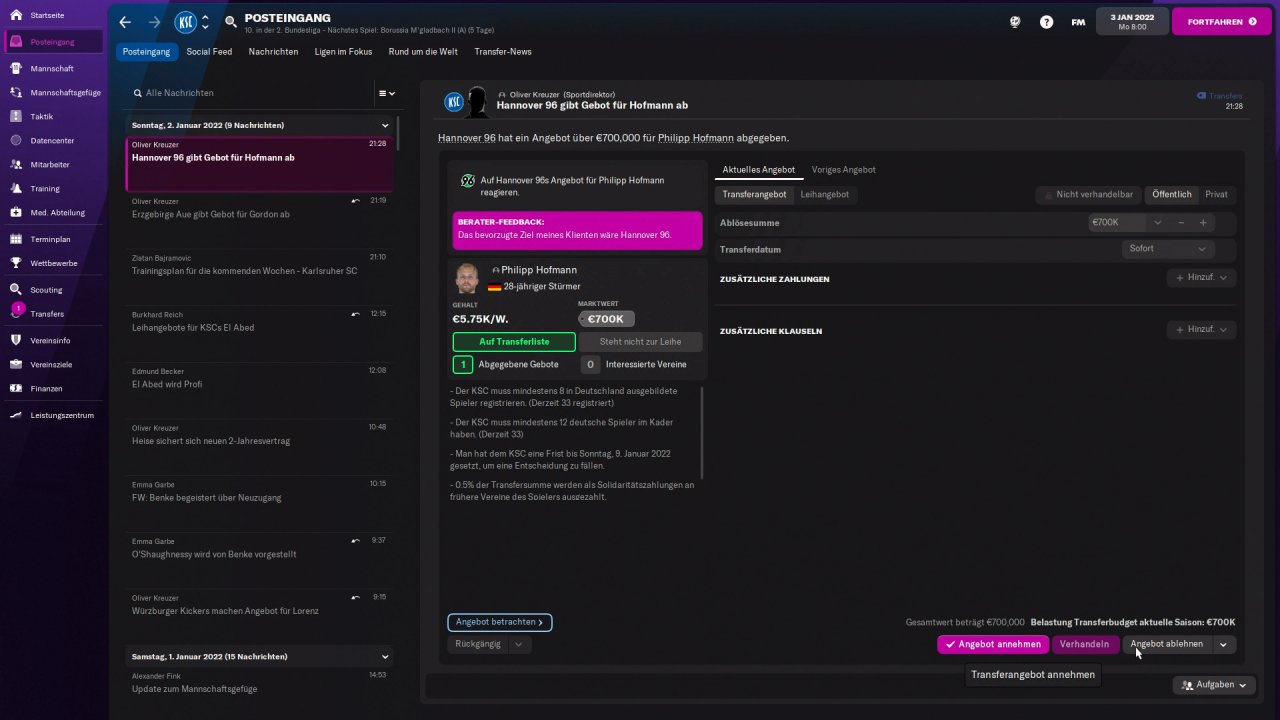Open the message list filter icon
The width and height of the screenshot is (1280, 720).
point(386,93)
